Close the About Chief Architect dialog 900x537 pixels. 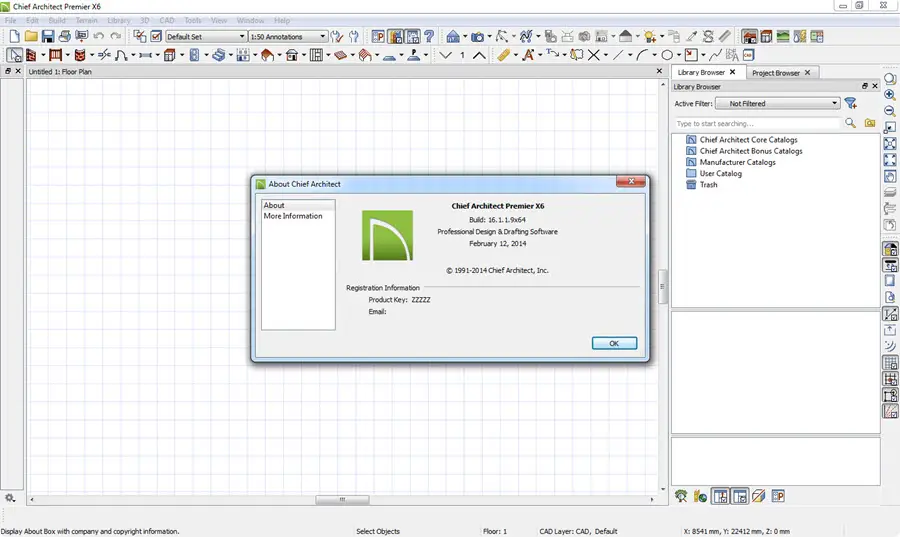pos(631,181)
